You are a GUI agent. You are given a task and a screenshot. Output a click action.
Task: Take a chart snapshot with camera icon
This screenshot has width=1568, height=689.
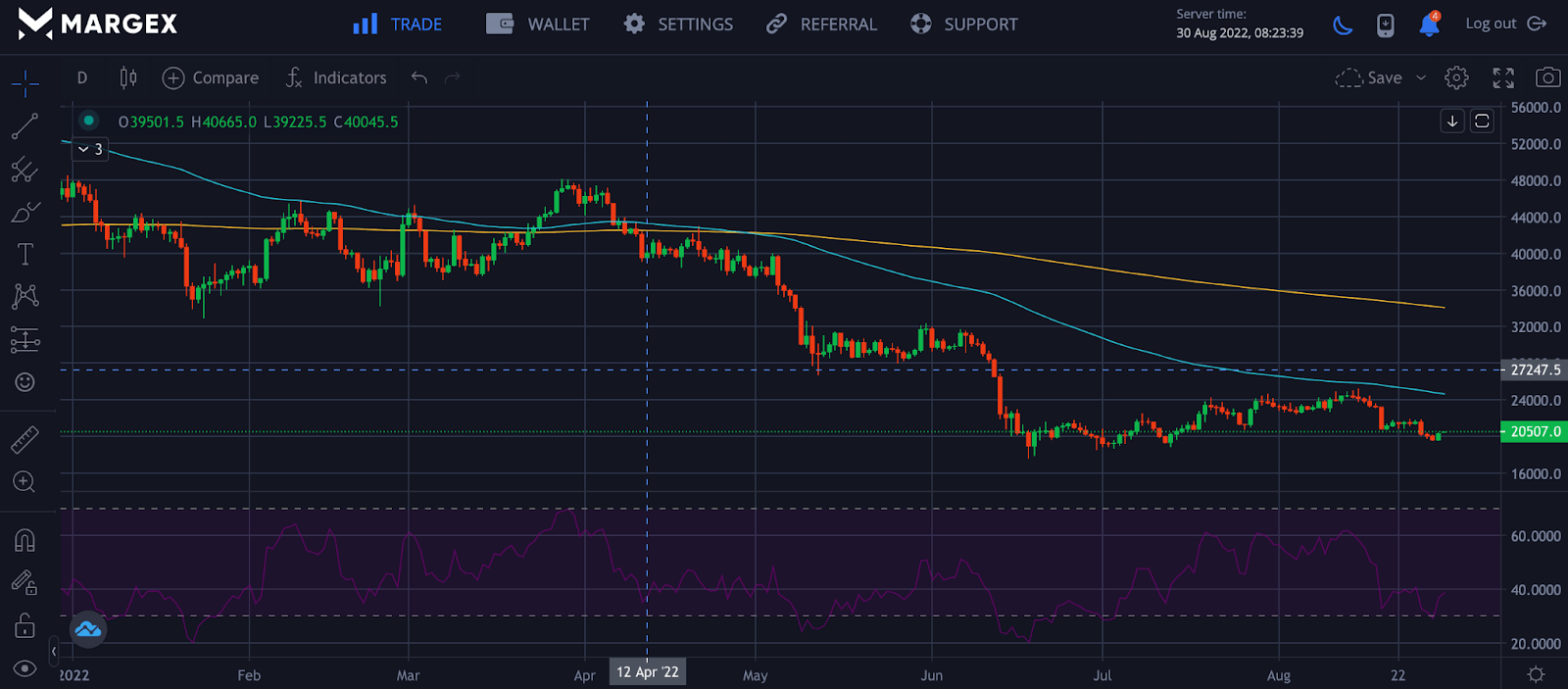pyautogui.click(x=1547, y=77)
